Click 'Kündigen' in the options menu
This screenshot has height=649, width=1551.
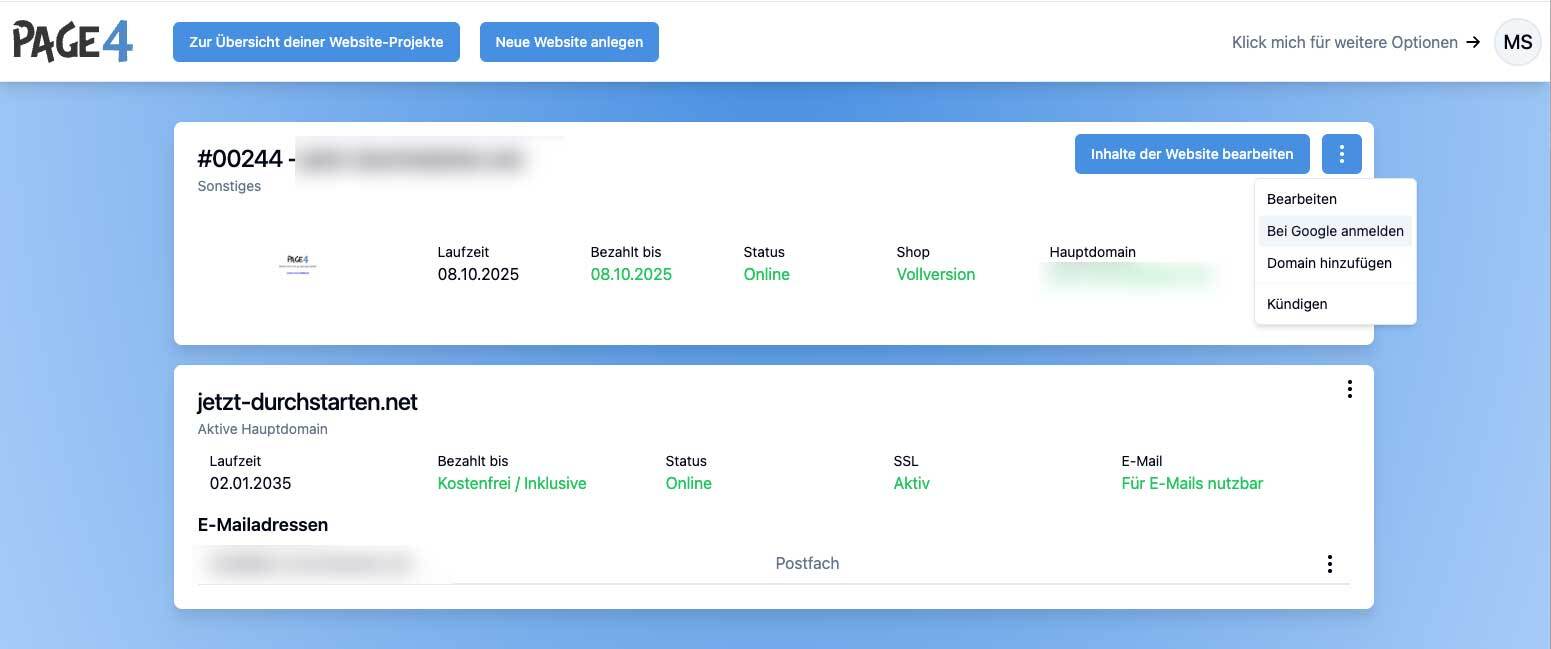(1297, 304)
